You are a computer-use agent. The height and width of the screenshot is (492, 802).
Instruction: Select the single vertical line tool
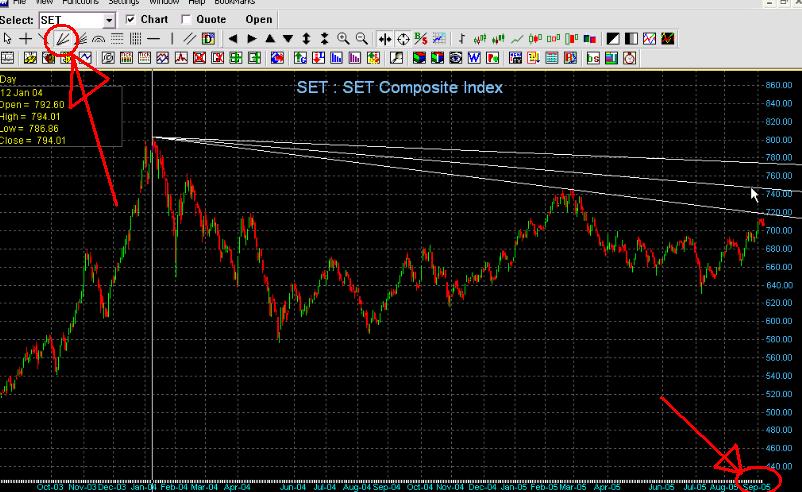(172, 39)
